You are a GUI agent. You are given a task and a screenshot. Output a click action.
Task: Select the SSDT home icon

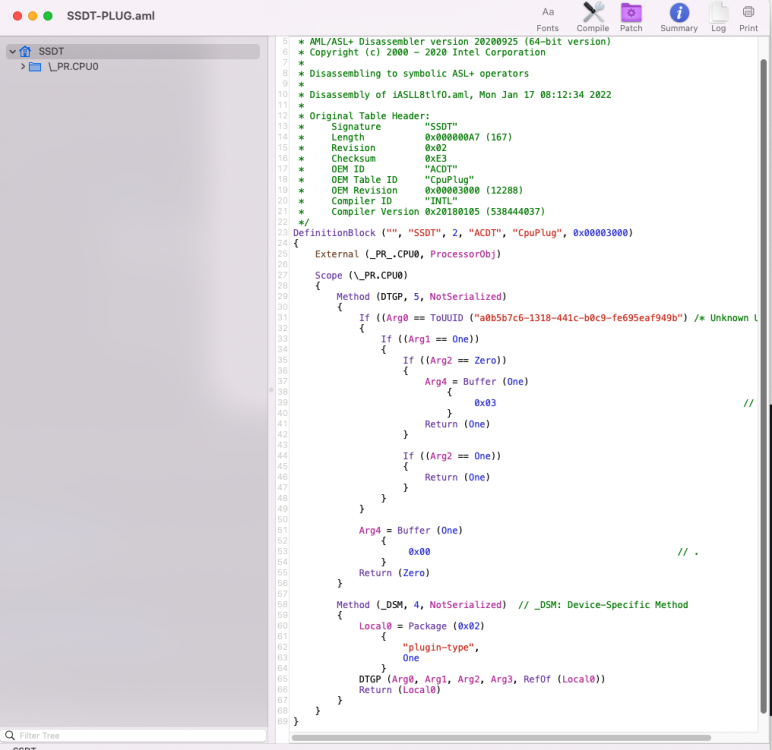pos(25,51)
